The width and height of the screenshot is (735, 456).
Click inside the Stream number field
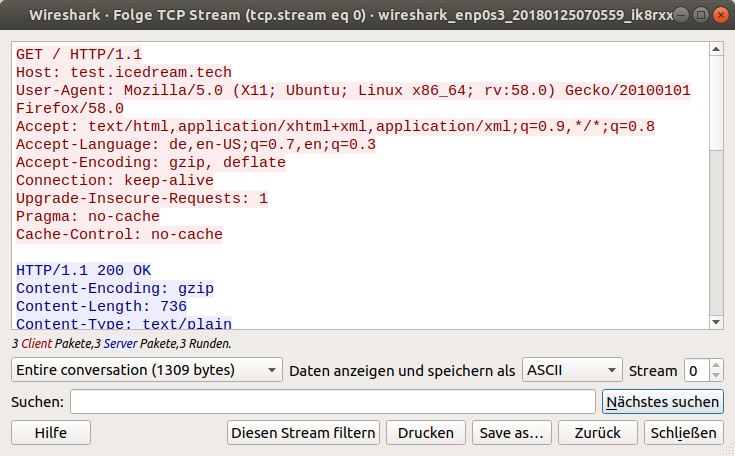[x=696, y=370]
